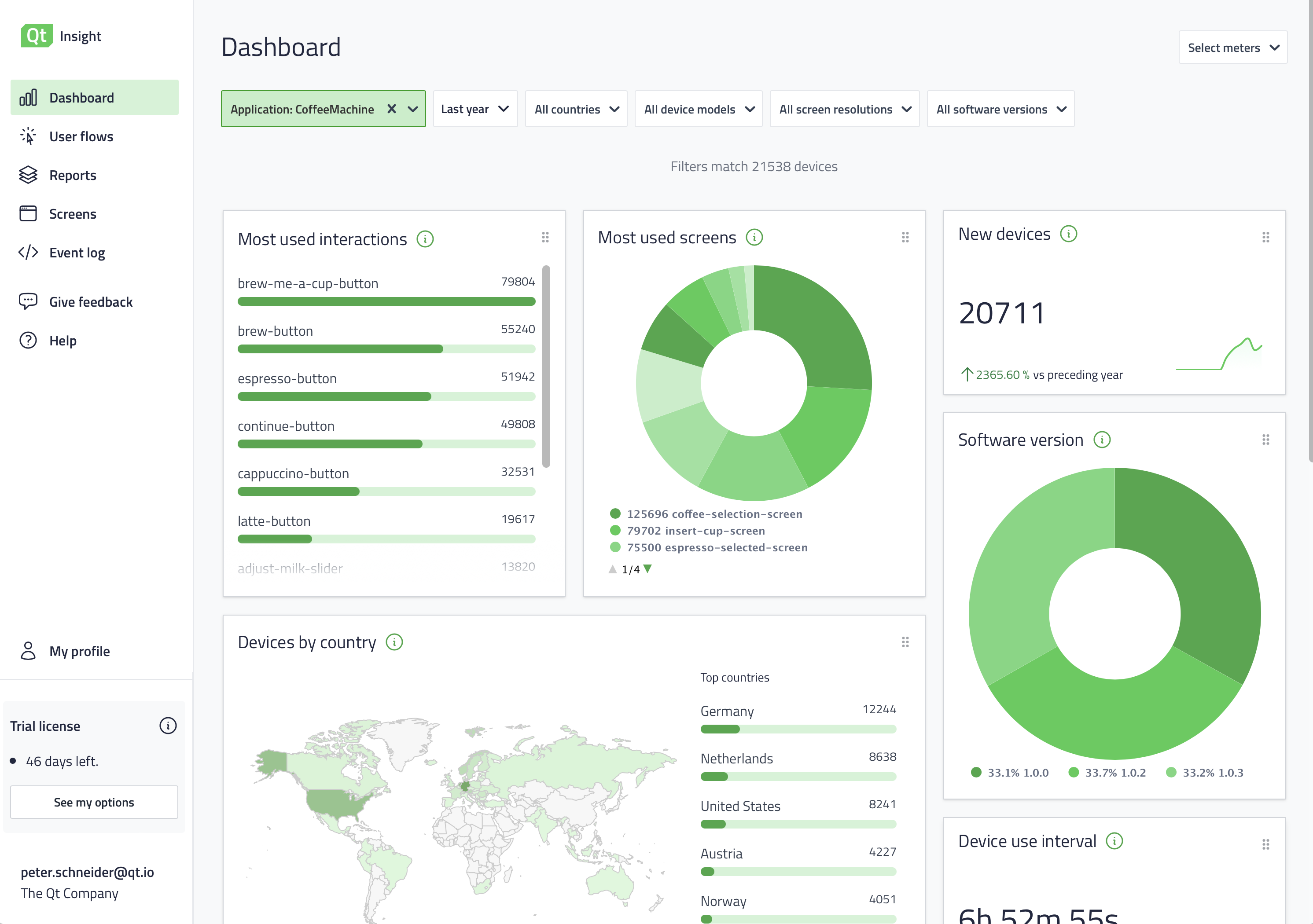Screen dimensions: 1313x924
Task: Go to next page of screens legend
Action: (647, 568)
